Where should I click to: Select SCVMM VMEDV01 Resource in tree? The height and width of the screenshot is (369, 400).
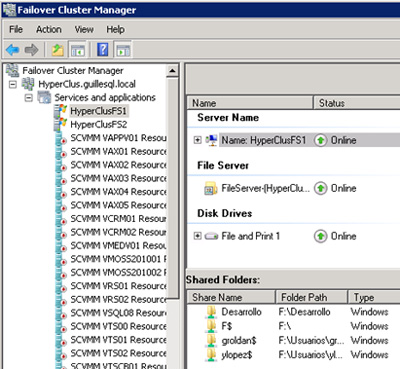point(118,246)
